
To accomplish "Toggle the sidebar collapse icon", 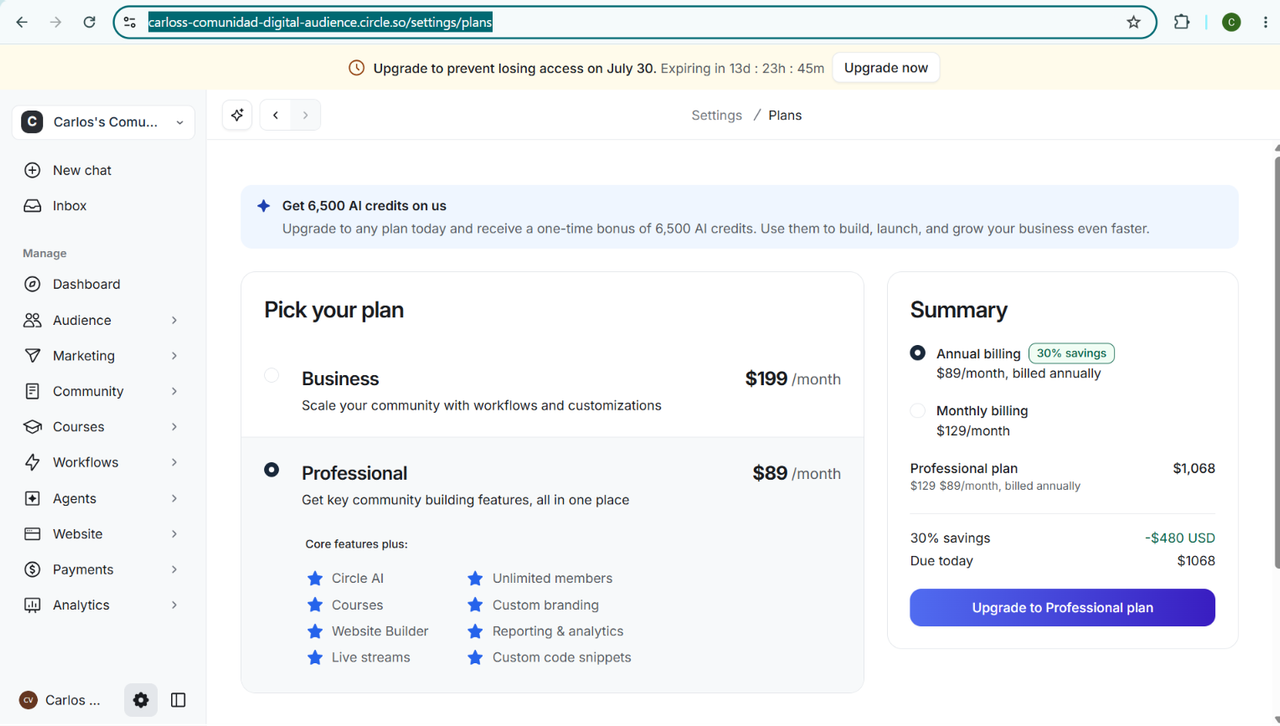I will (x=178, y=700).
